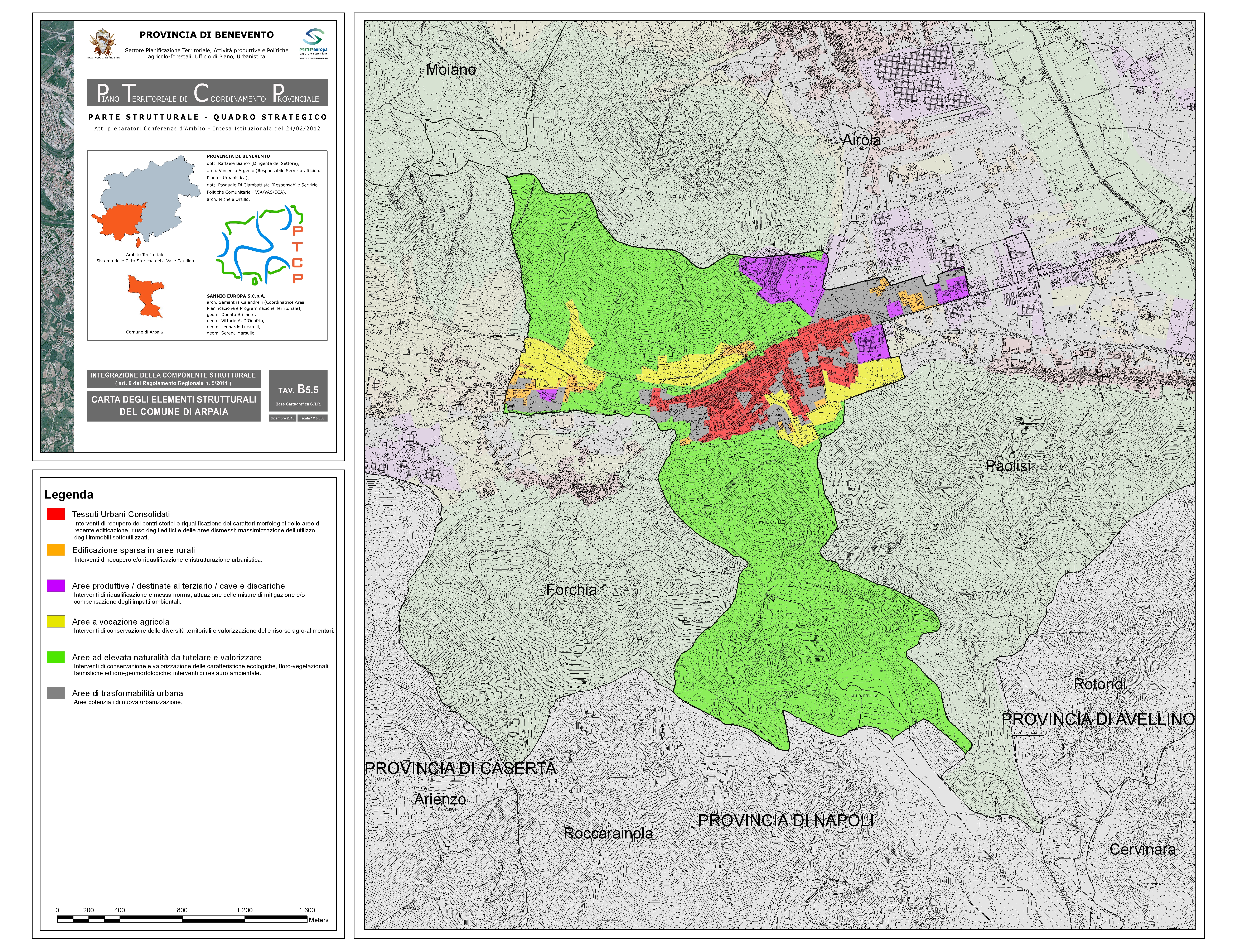Click 'INTEGRAZIONE DELLA COMPONENTE STRUTTURALE' box

174,379
